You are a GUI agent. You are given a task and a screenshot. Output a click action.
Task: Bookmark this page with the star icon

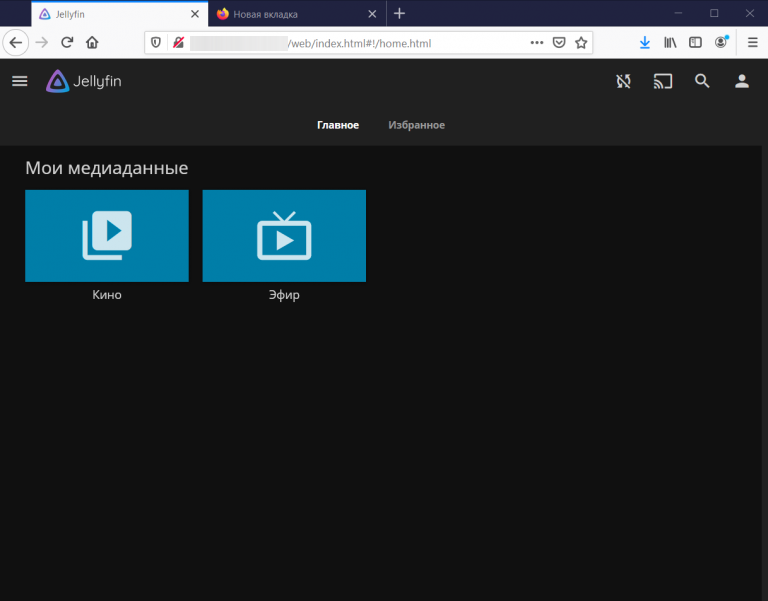pyautogui.click(x=581, y=43)
